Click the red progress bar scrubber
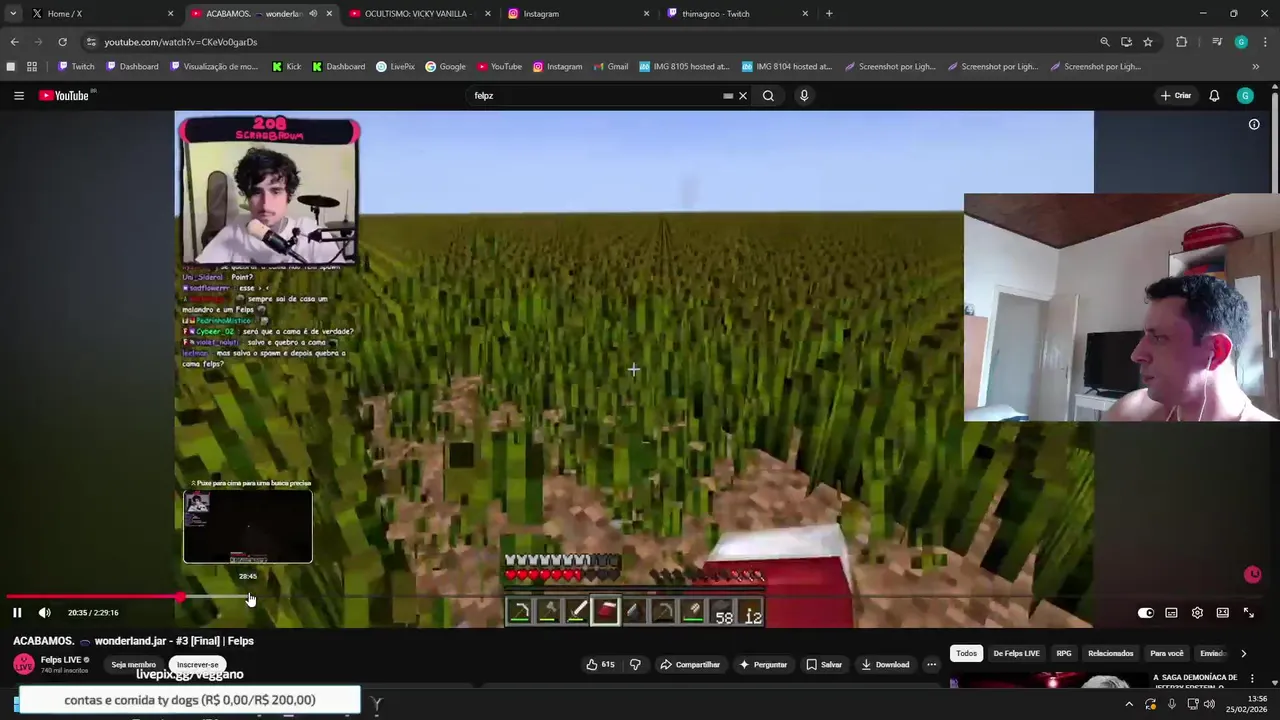Screen dimensions: 1280x720 [x=180, y=597]
